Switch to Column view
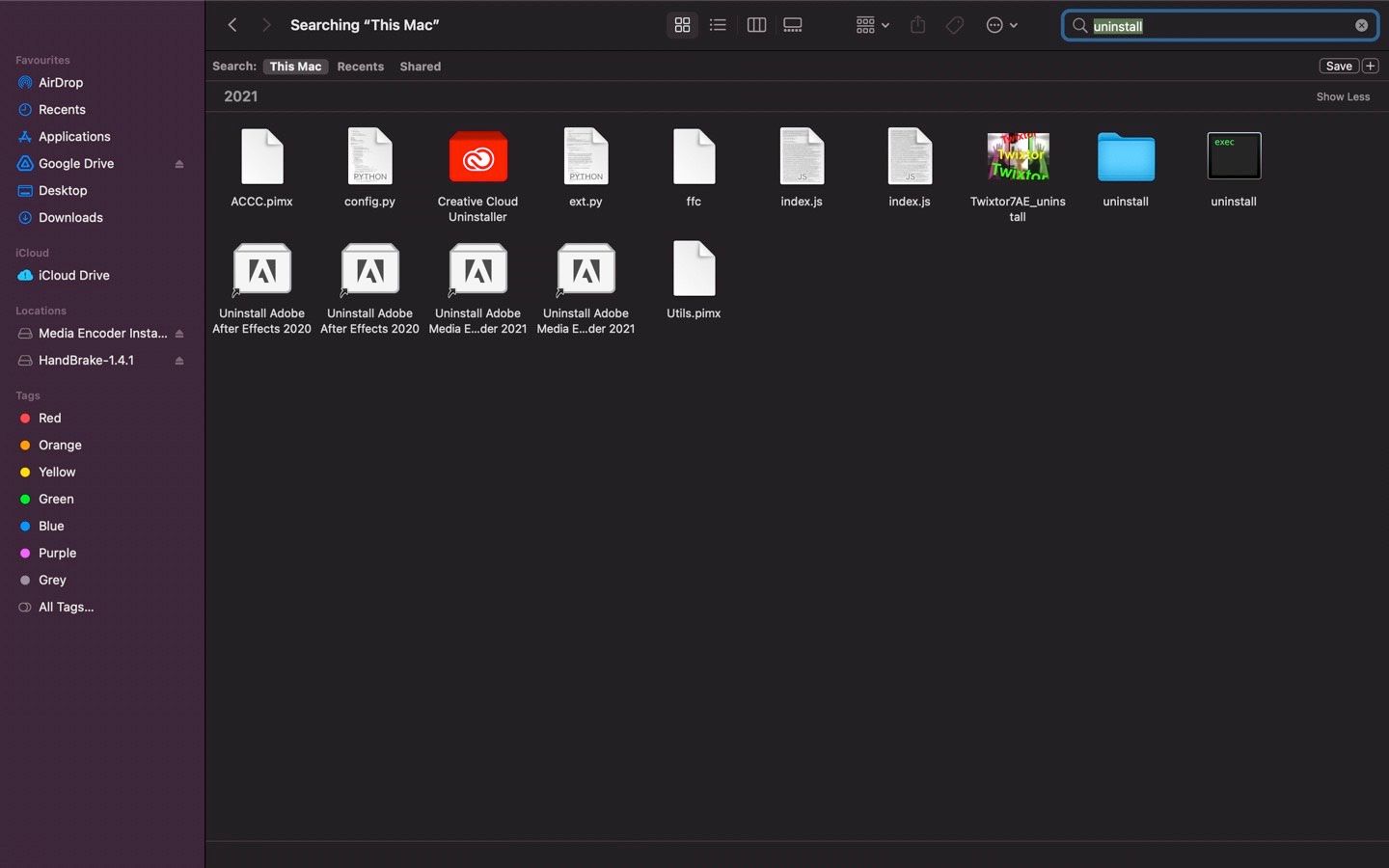The image size is (1389, 868). point(756,24)
